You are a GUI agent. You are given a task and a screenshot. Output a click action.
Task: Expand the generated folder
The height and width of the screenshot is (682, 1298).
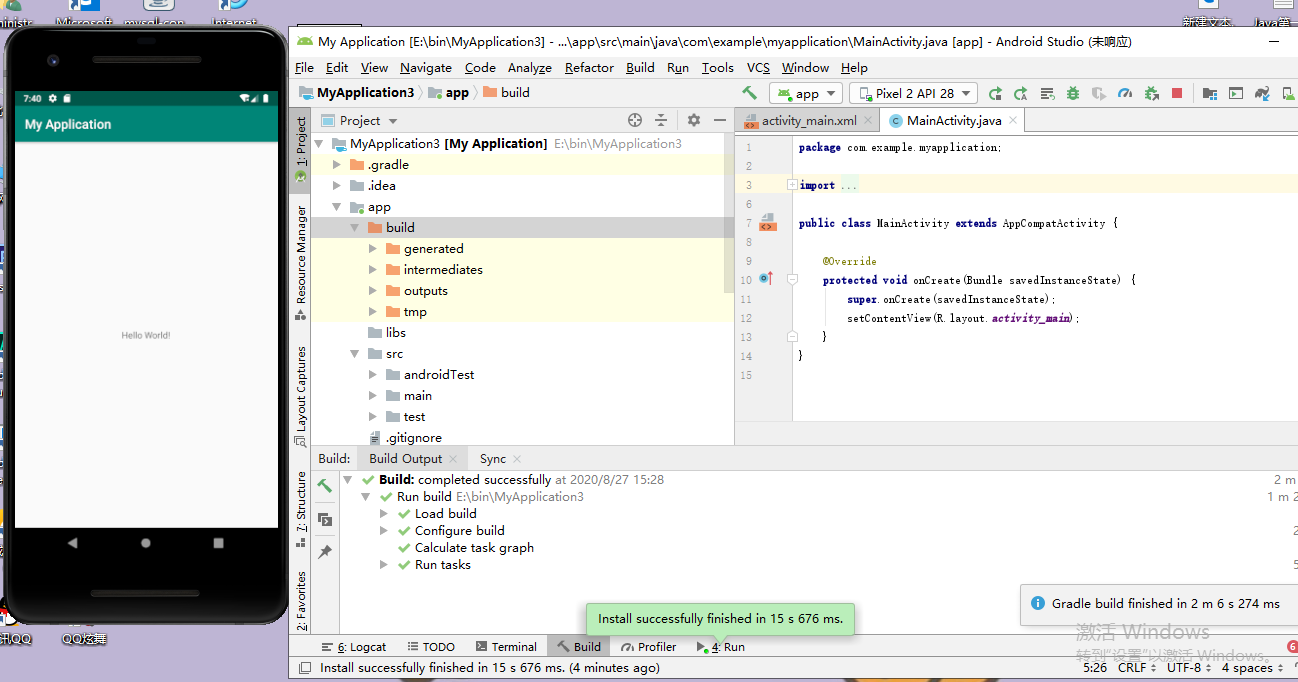pyautogui.click(x=373, y=248)
